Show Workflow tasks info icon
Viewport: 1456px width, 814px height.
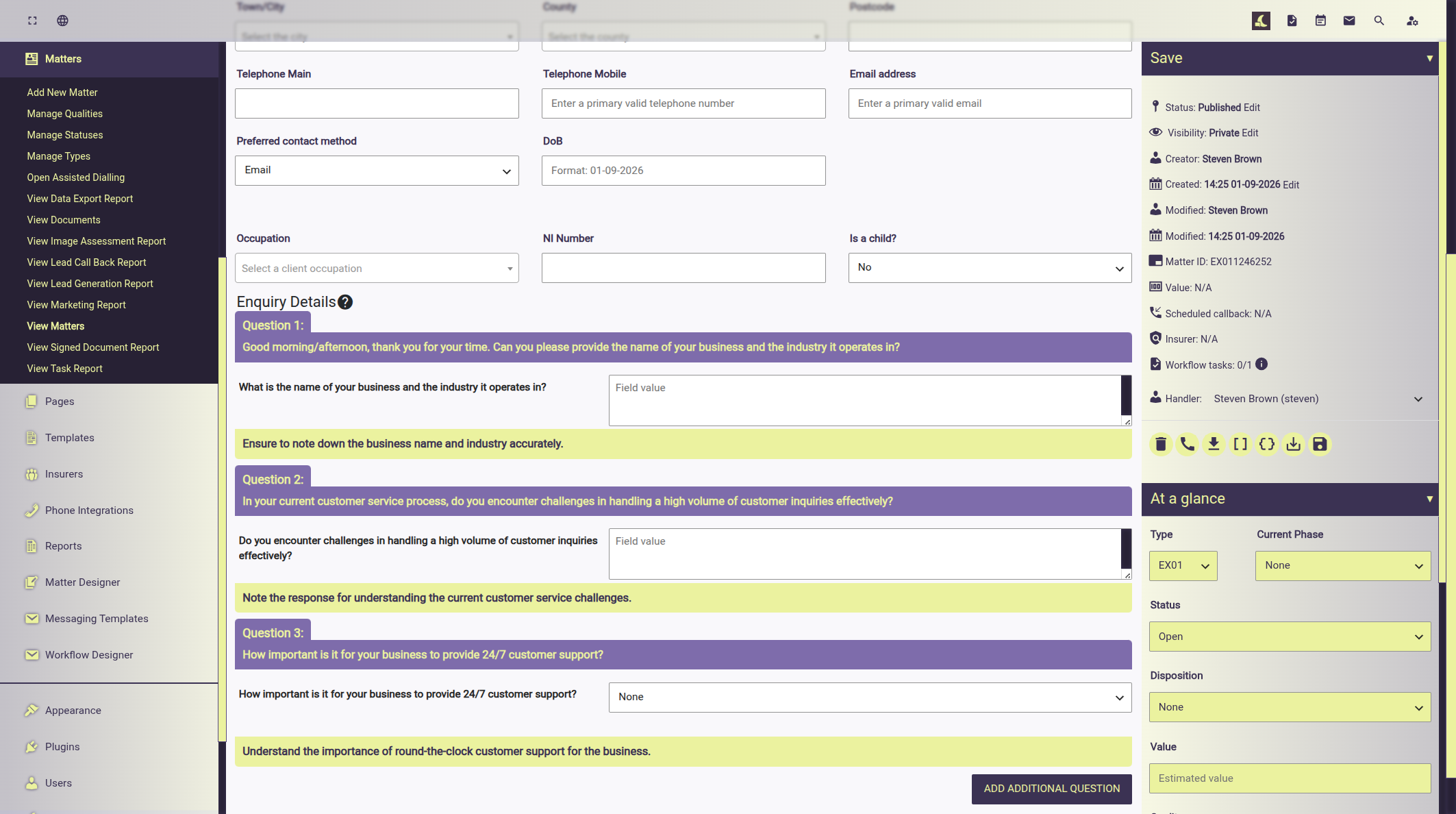(1262, 365)
